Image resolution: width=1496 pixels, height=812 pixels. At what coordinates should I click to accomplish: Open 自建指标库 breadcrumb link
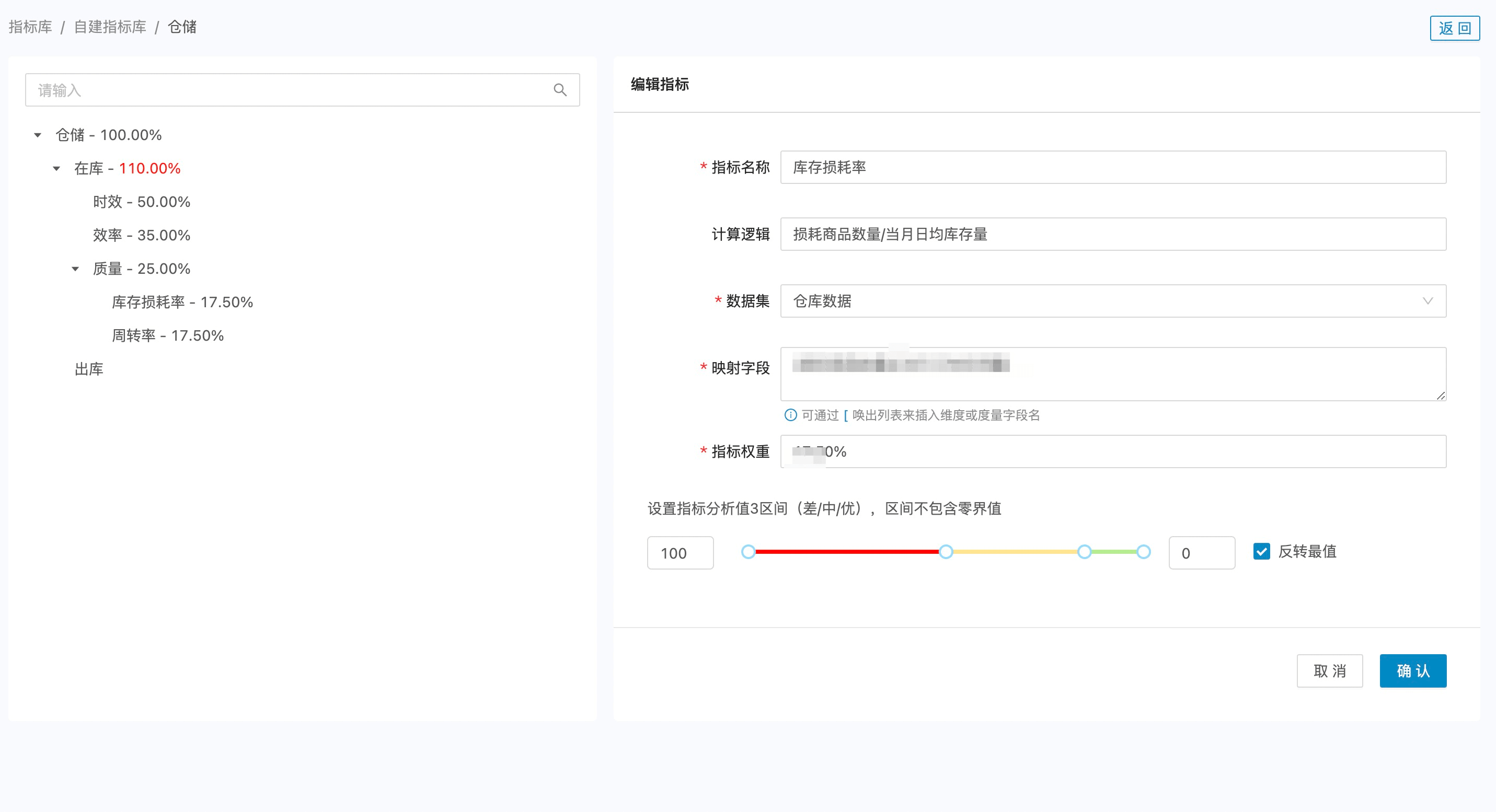110,27
